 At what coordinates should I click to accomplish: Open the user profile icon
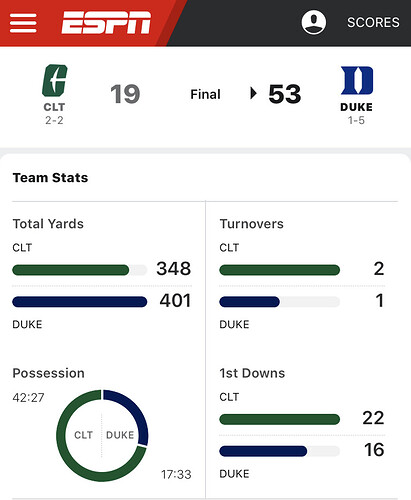[x=314, y=22]
